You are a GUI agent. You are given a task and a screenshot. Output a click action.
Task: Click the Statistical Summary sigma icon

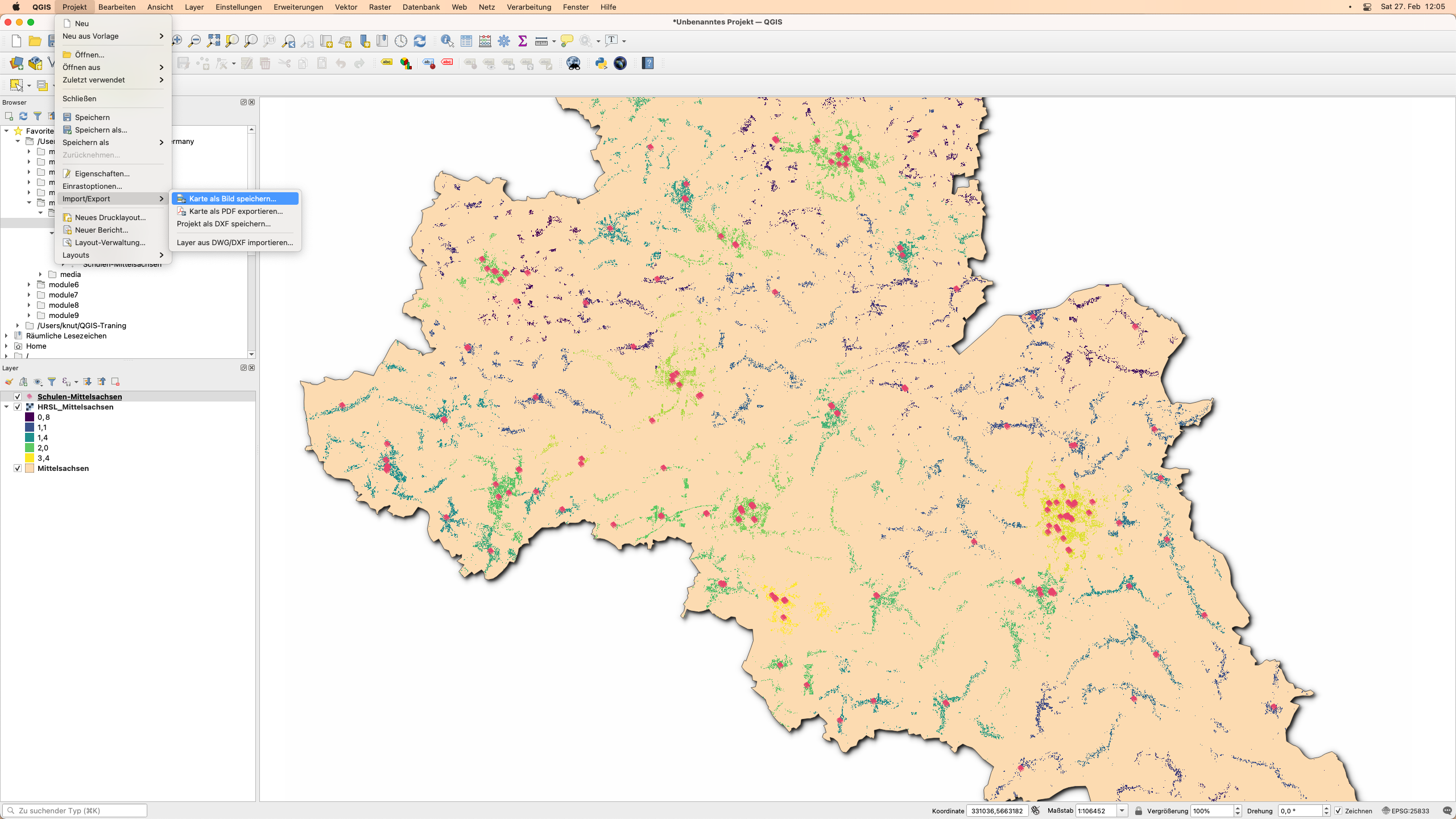click(x=523, y=41)
